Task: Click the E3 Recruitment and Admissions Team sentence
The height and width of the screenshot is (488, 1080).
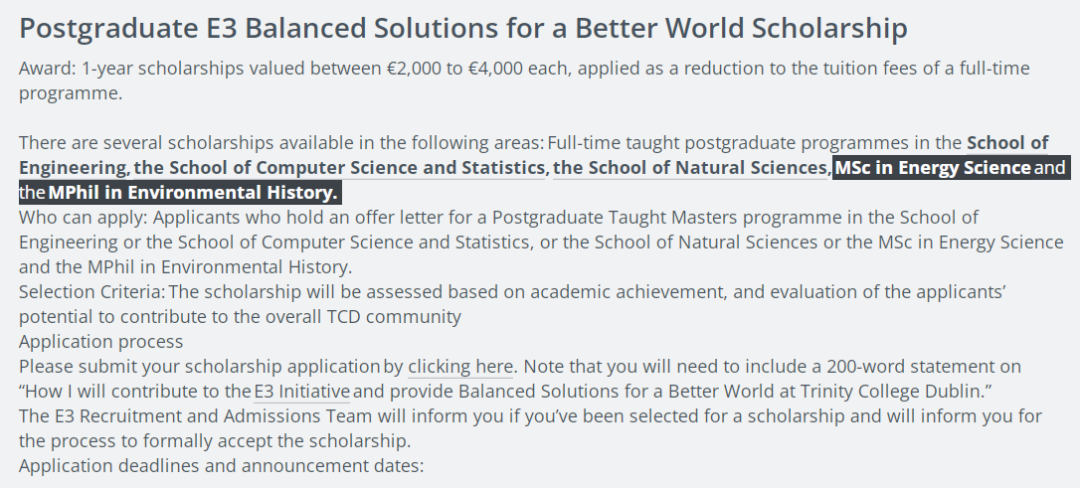Action: 530,428
